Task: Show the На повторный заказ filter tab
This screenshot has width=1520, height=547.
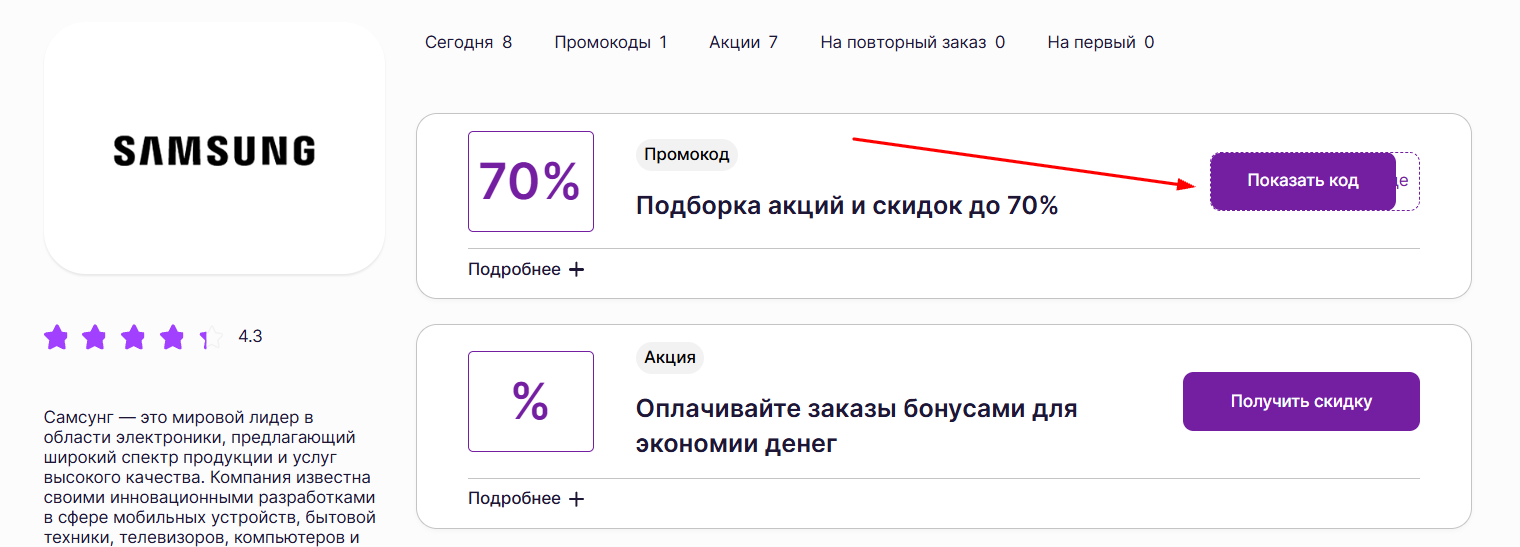Action: click(912, 42)
